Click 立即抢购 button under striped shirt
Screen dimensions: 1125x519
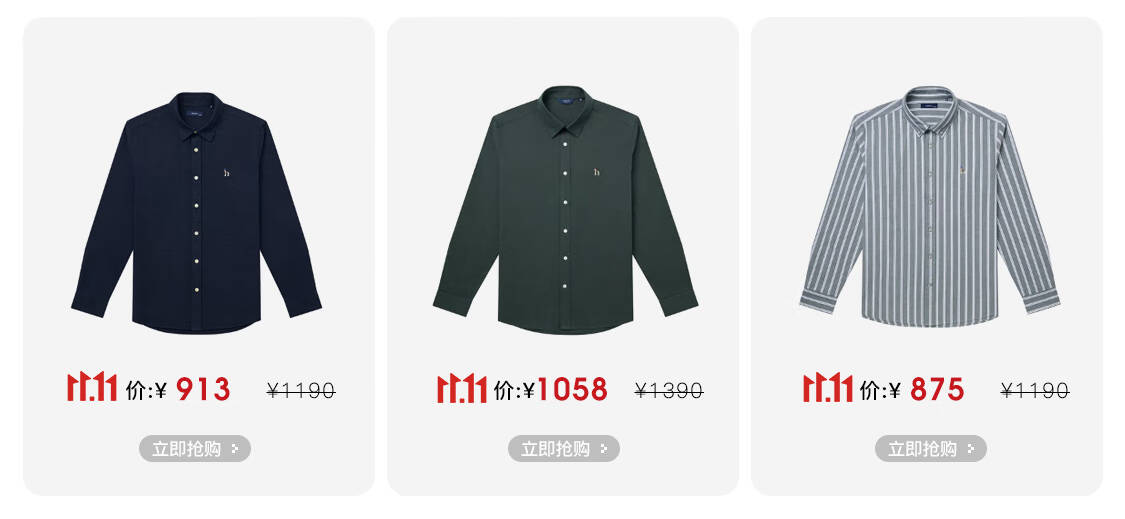point(931,449)
